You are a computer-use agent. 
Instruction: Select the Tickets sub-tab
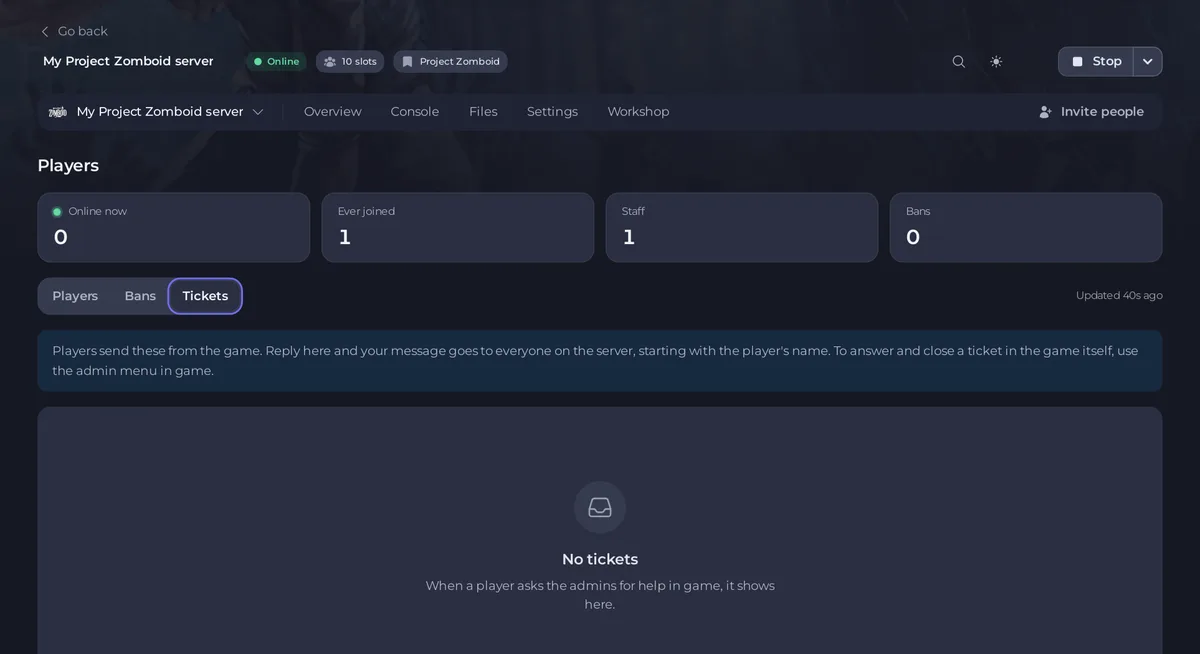pos(205,296)
